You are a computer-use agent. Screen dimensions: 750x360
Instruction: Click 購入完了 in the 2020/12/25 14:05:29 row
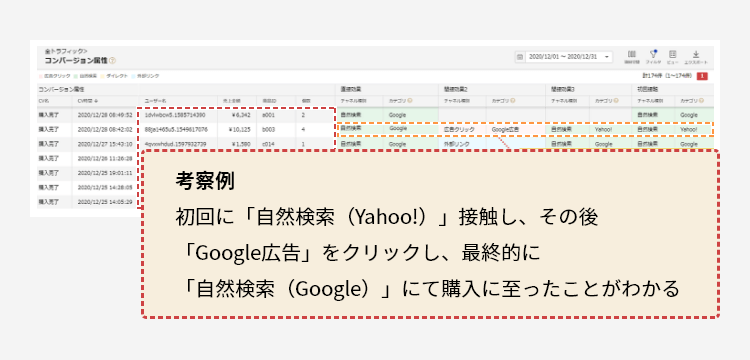point(48,202)
